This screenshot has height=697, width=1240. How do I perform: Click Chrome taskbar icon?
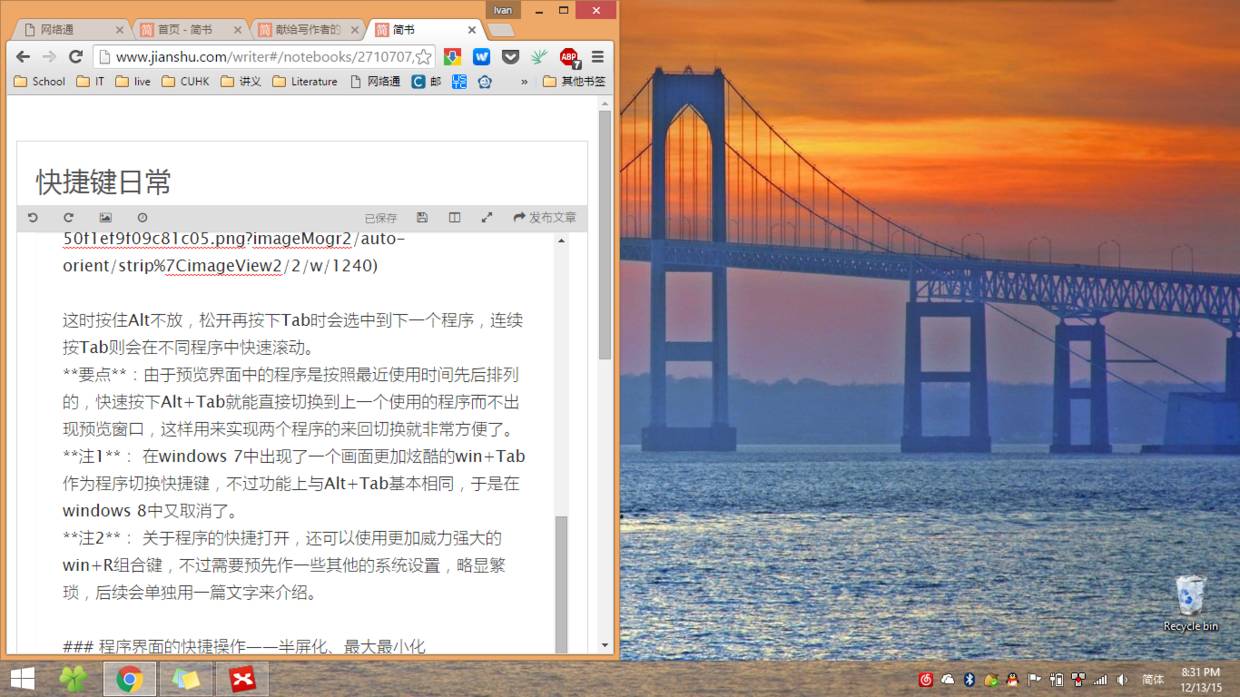click(x=129, y=679)
